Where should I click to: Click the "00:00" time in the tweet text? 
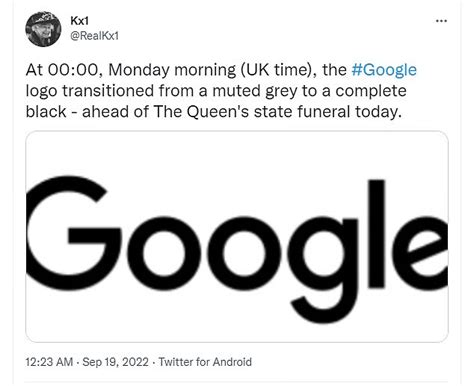pyautogui.click(x=74, y=70)
